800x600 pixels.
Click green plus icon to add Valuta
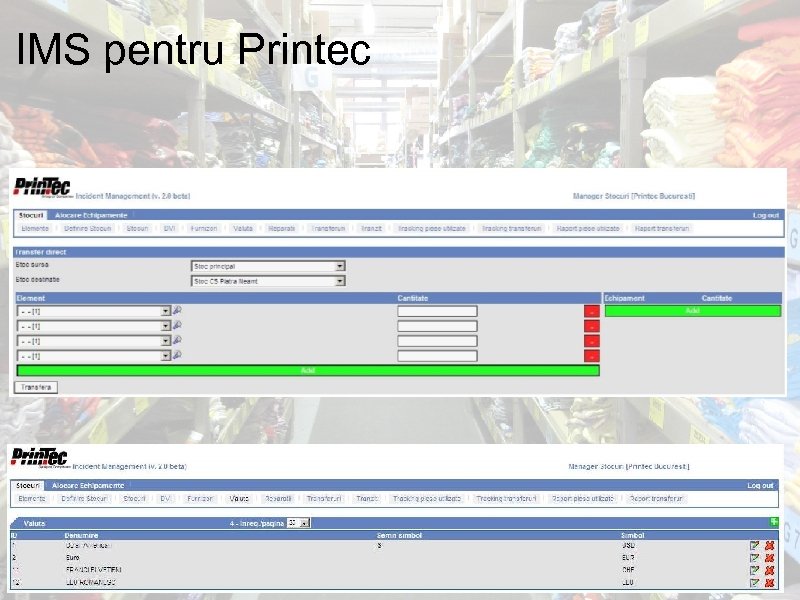click(x=774, y=522)
